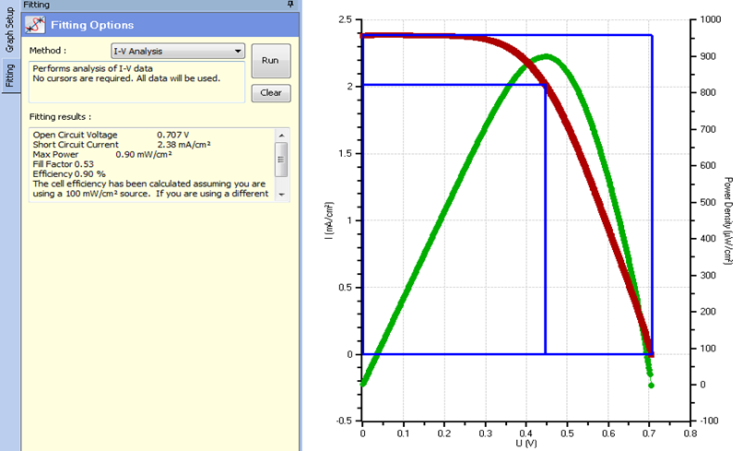Click the Short Circuit Current result line
This screenshot has width=743, height=451.
point(112,144)
